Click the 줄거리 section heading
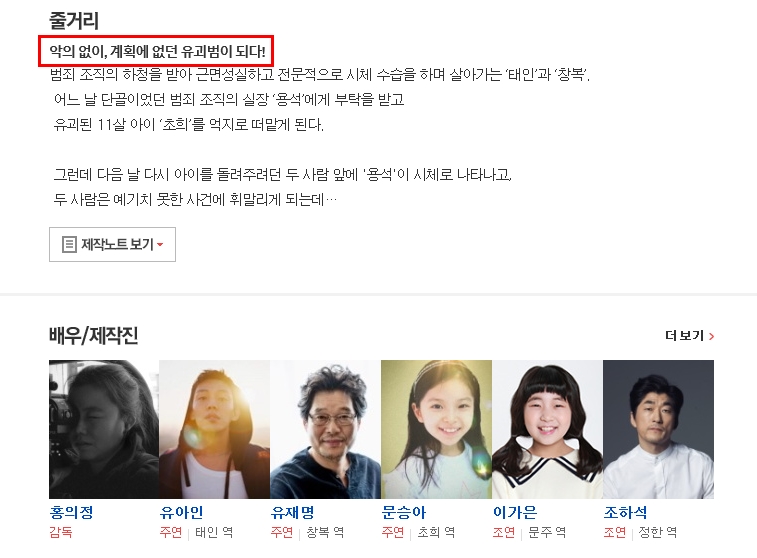The image size is (757, 558). click(x=74, y=20)
